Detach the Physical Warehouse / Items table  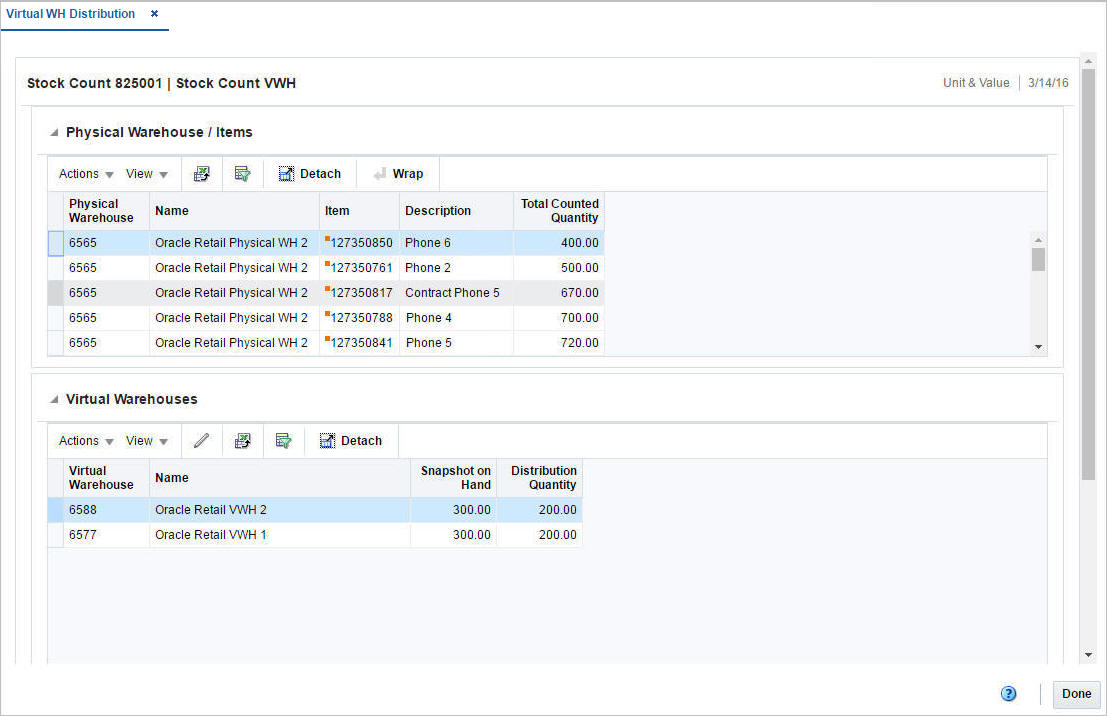tap(310, 173)
